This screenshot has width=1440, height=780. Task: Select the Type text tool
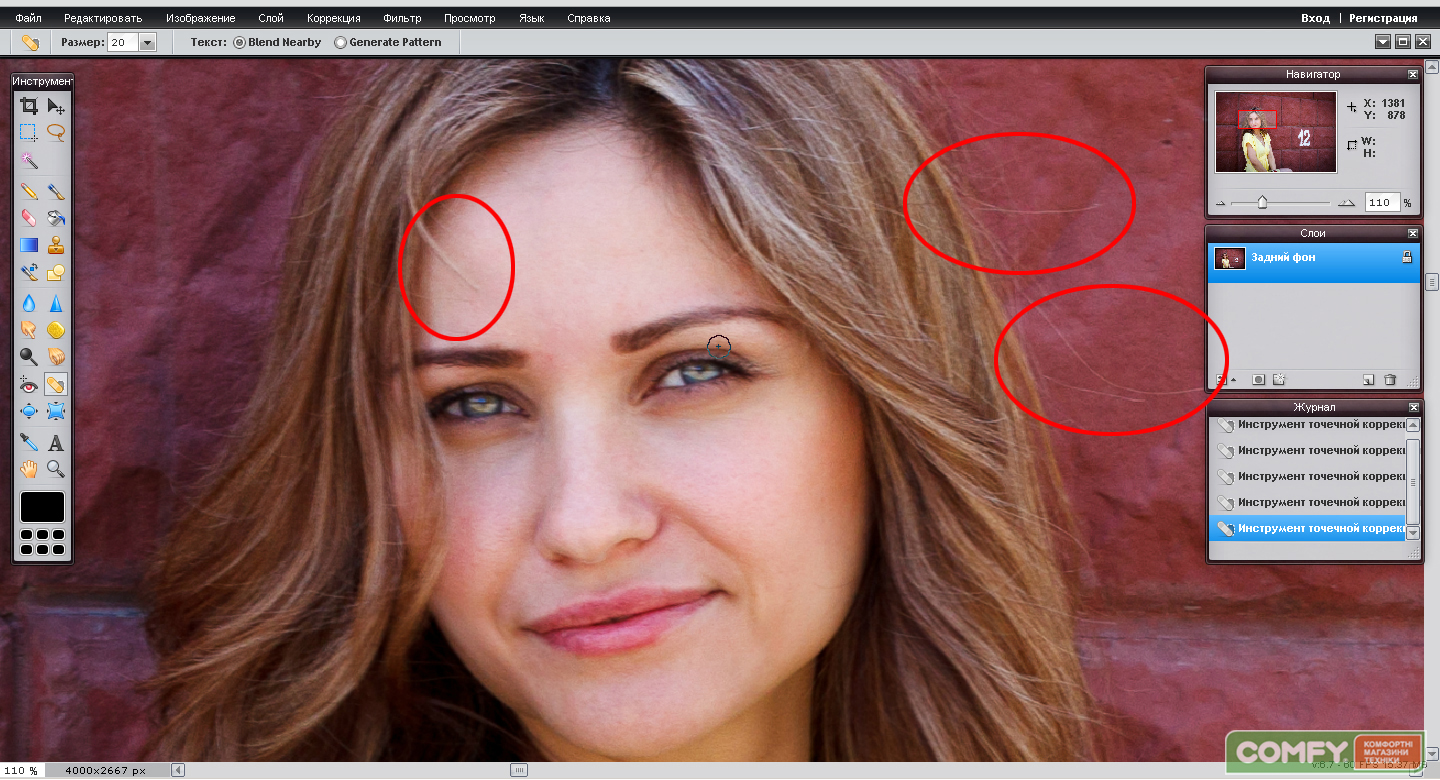[56, 442]
